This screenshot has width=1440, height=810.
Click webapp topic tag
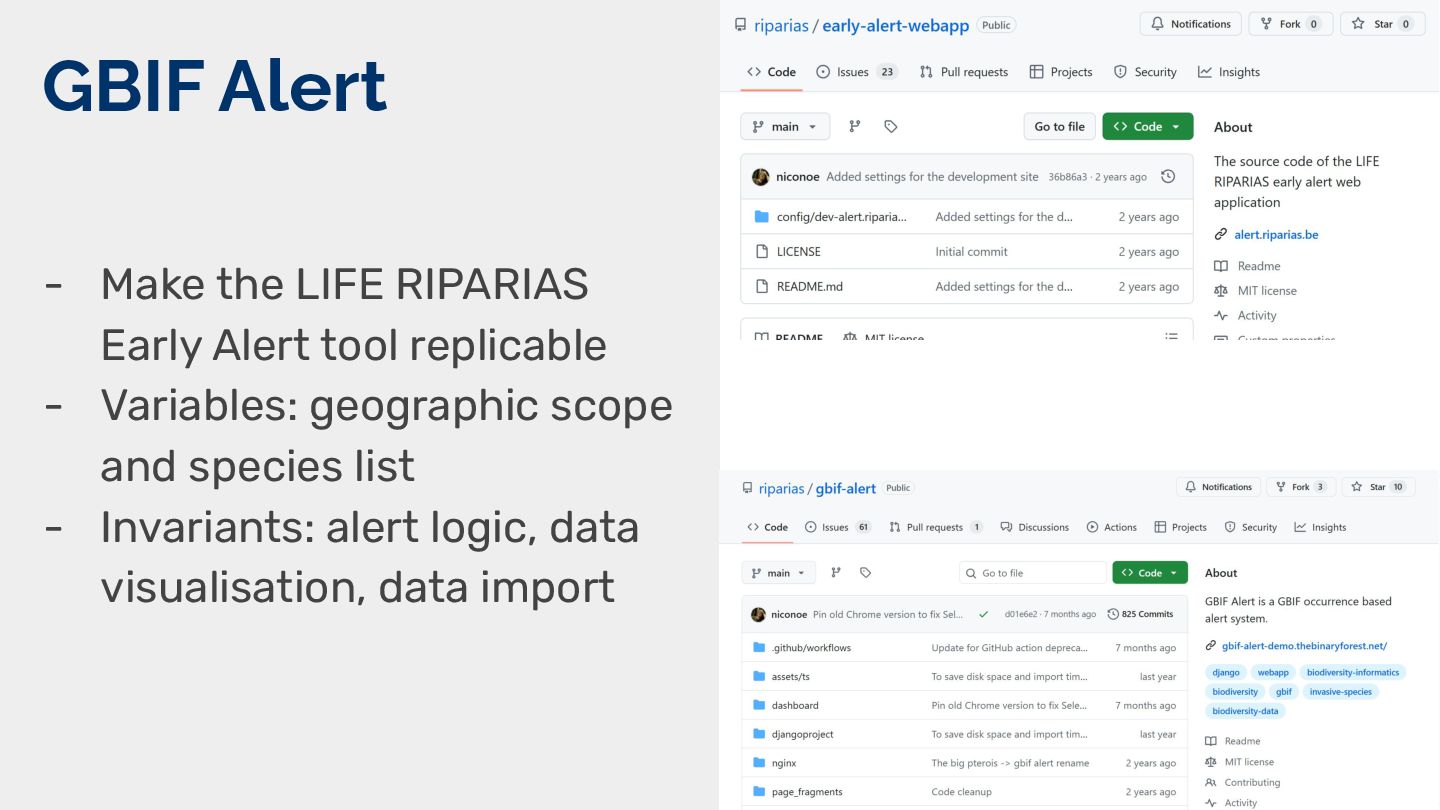click(1273, 673)
